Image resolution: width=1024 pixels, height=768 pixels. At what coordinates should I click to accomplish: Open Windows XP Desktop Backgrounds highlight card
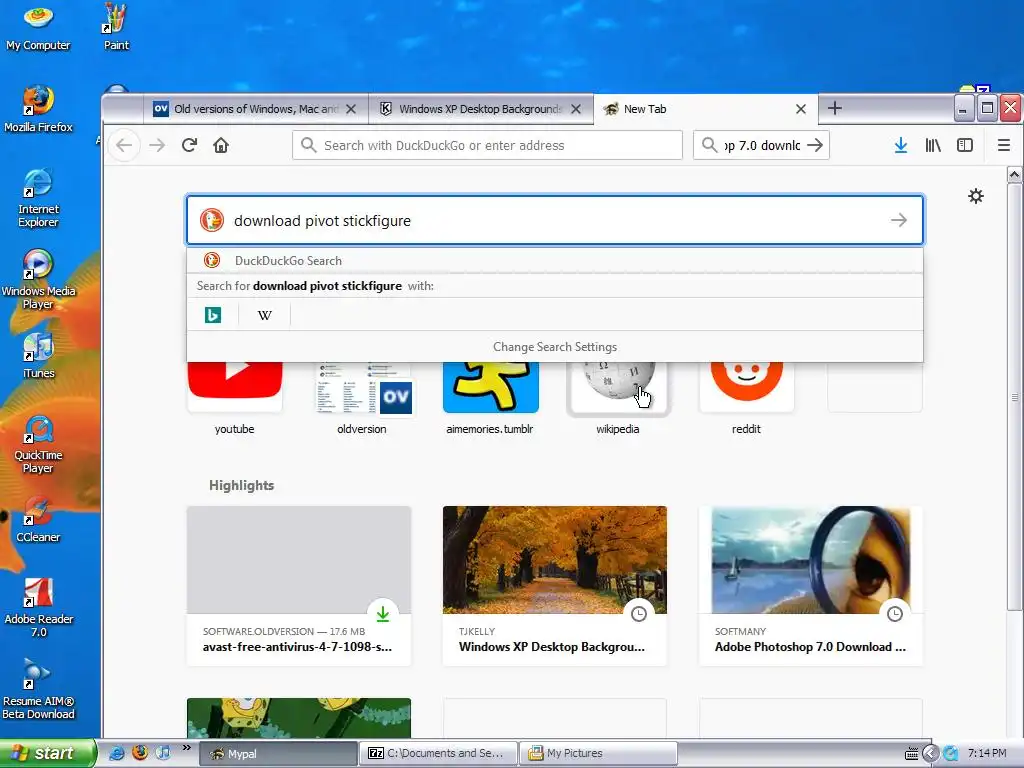(x=554, y=586)
